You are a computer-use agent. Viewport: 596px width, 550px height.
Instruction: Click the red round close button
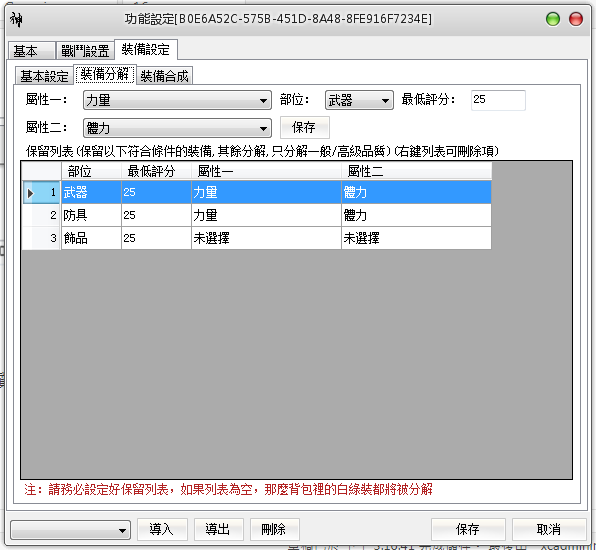coord(575,19)
